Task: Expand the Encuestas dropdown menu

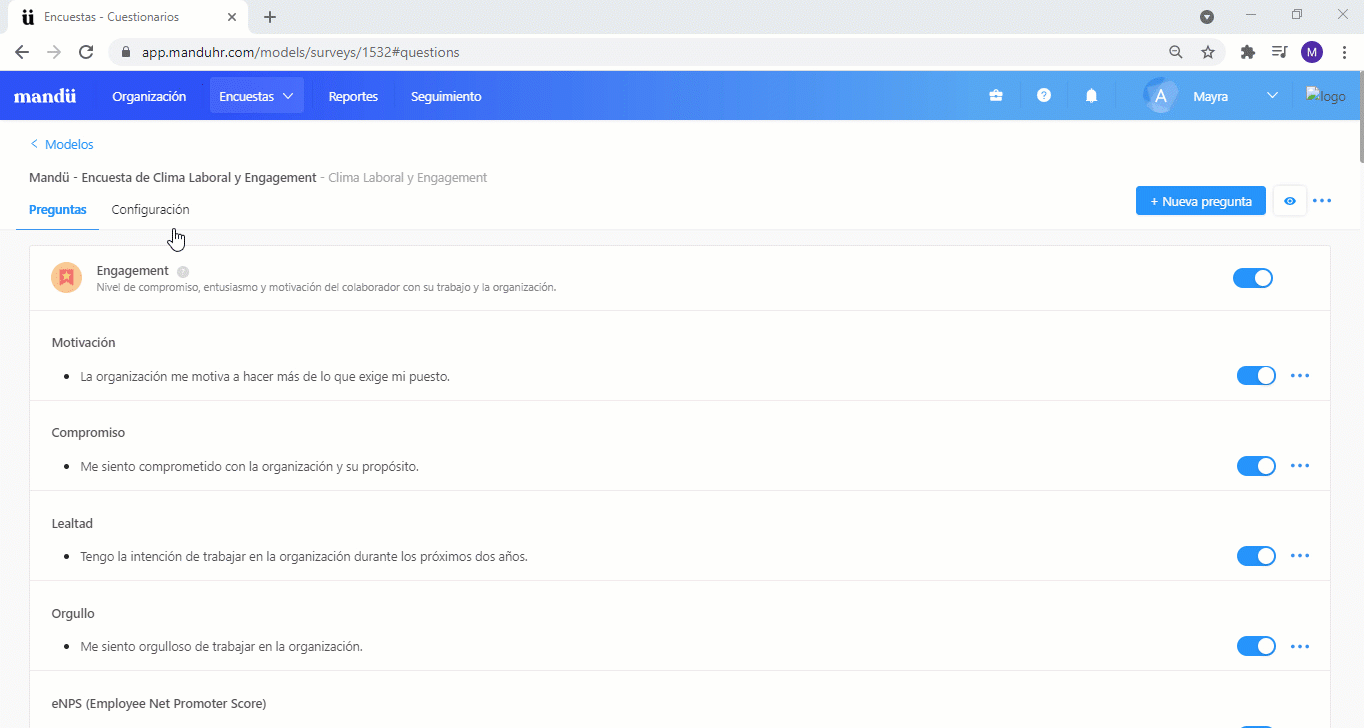Action: click(257, 96)
